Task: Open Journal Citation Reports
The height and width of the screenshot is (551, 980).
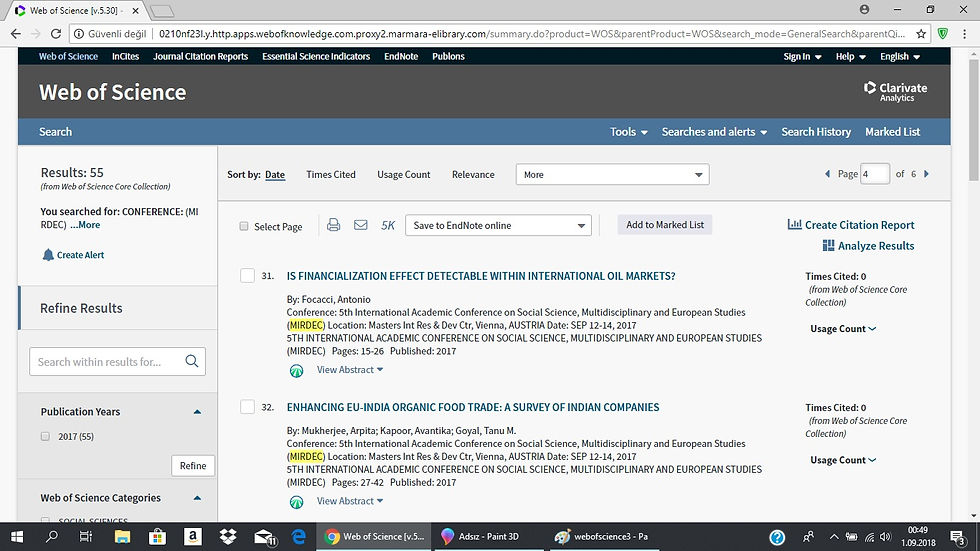Action: pos(201,56)
